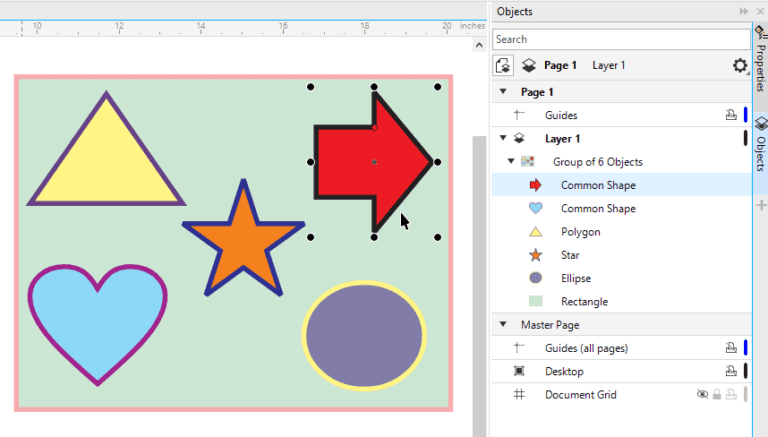This screenshot has width=768, height=437.
Task: Collapse the Objects docker with double arrows
Action: (743, 11)
